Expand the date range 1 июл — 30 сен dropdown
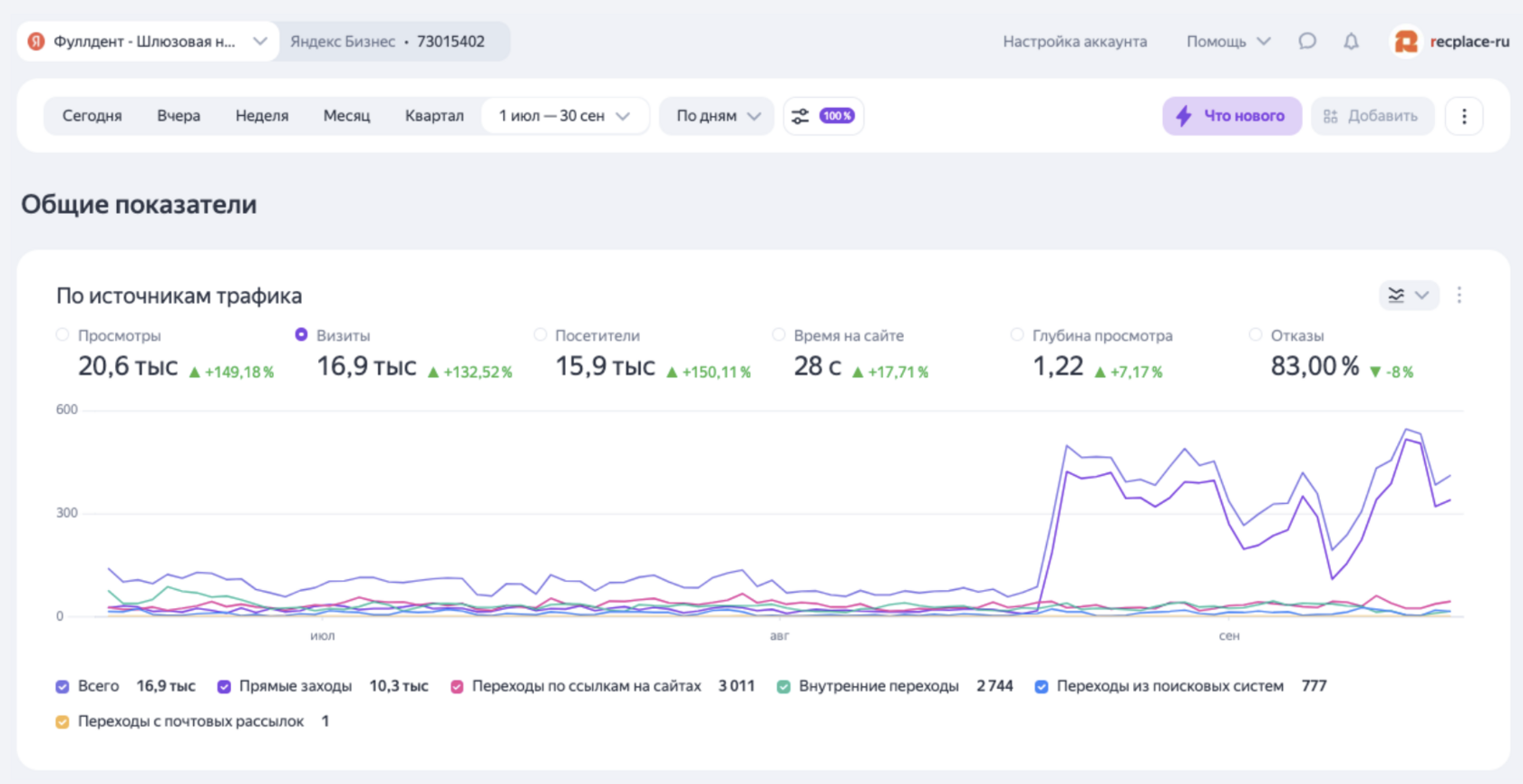1523x784 pixels. [x=565, y=116]
